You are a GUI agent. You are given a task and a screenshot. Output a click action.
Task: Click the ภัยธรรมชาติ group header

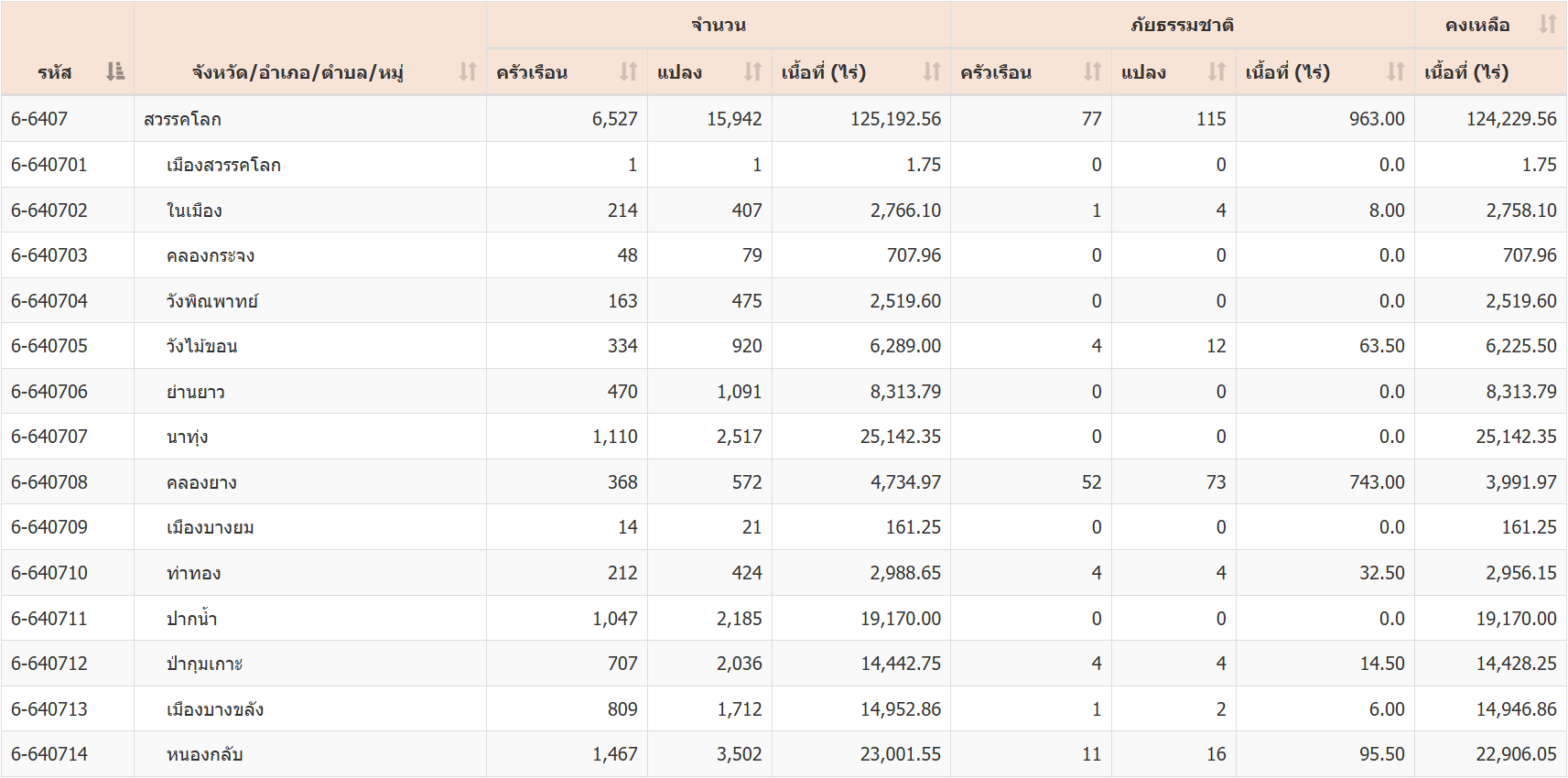(x=1182, y=25)
